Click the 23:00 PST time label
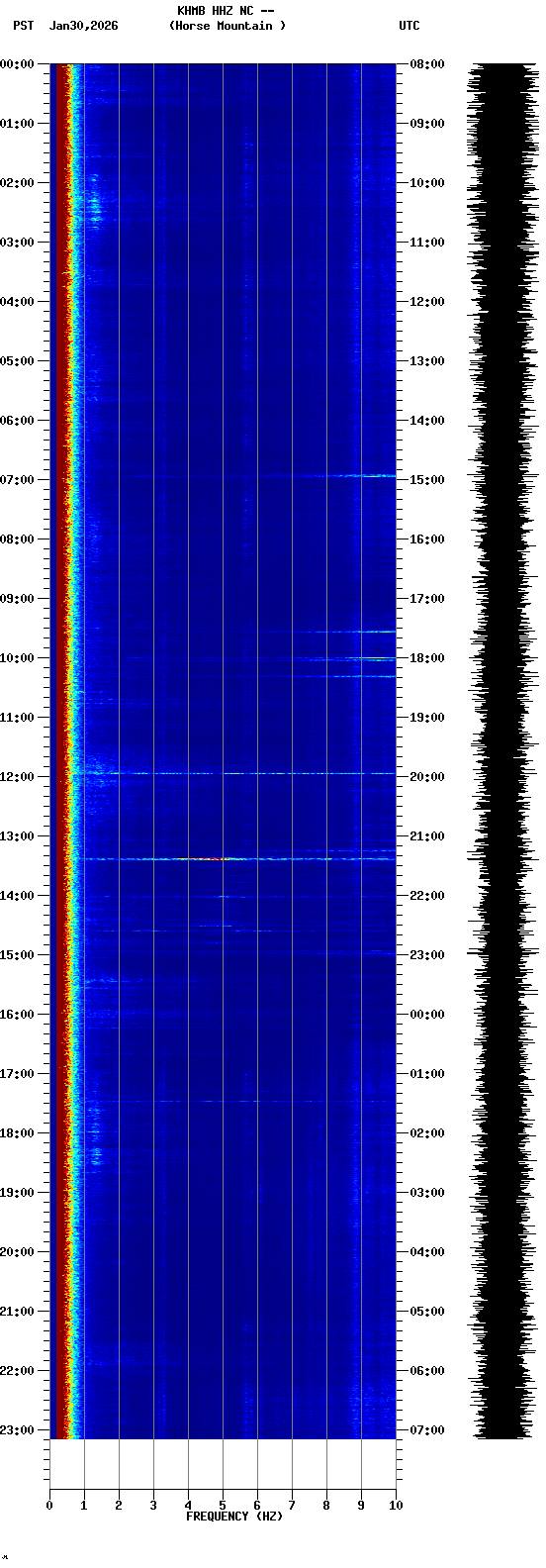 point(17,1430)
